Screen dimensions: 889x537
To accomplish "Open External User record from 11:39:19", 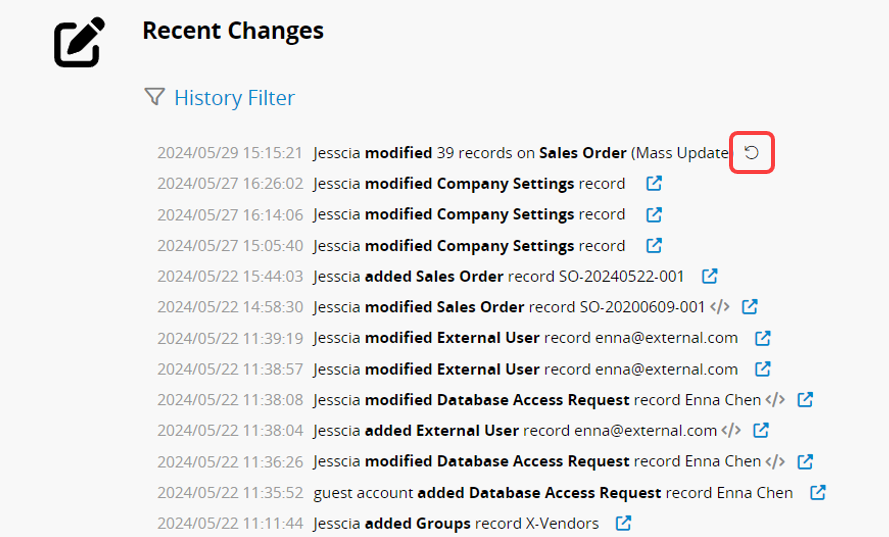I will click(762, 338).
